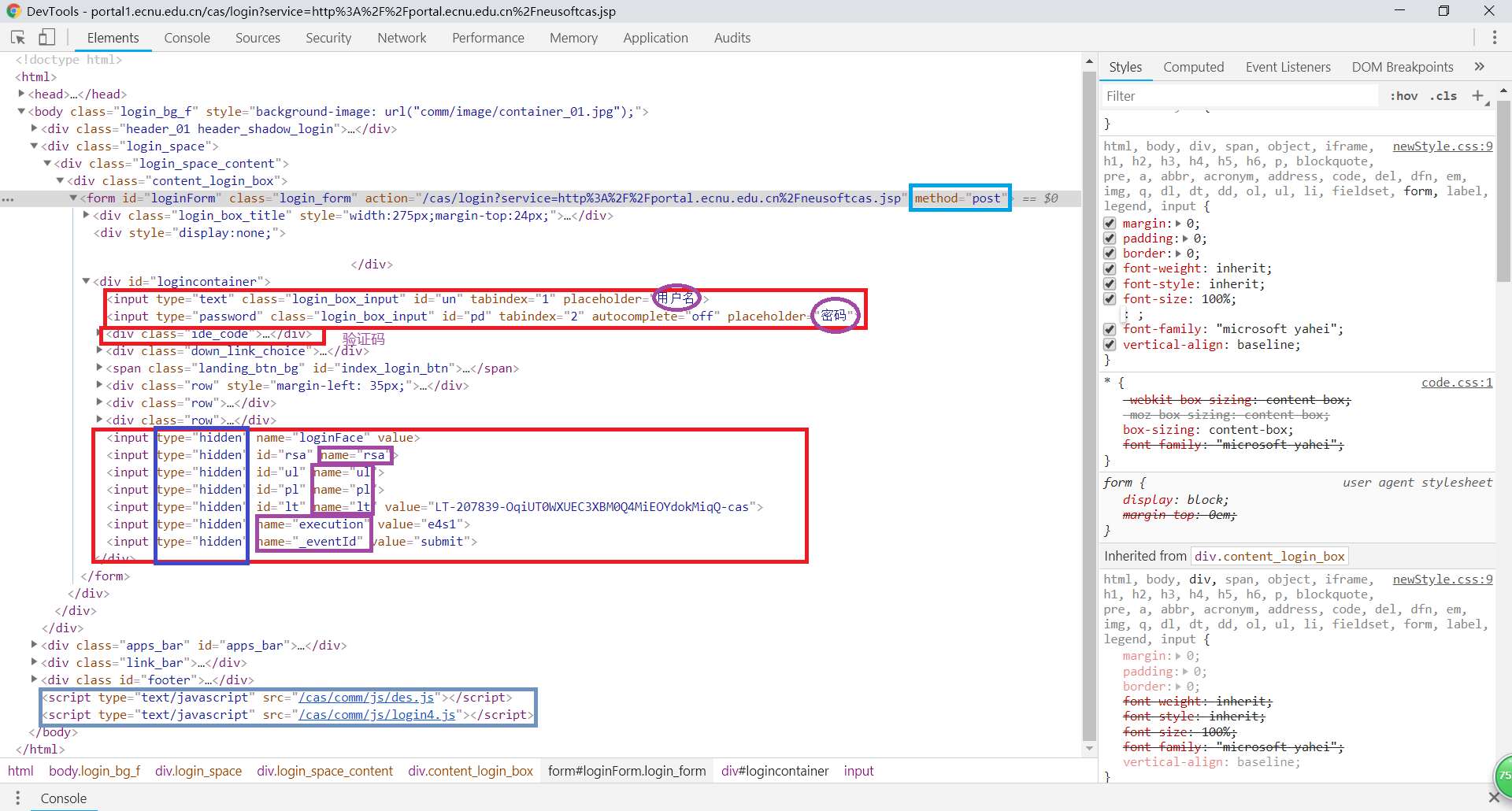
Task: Activate the inspect element picker icon
Action: click(x=18, y=37)
